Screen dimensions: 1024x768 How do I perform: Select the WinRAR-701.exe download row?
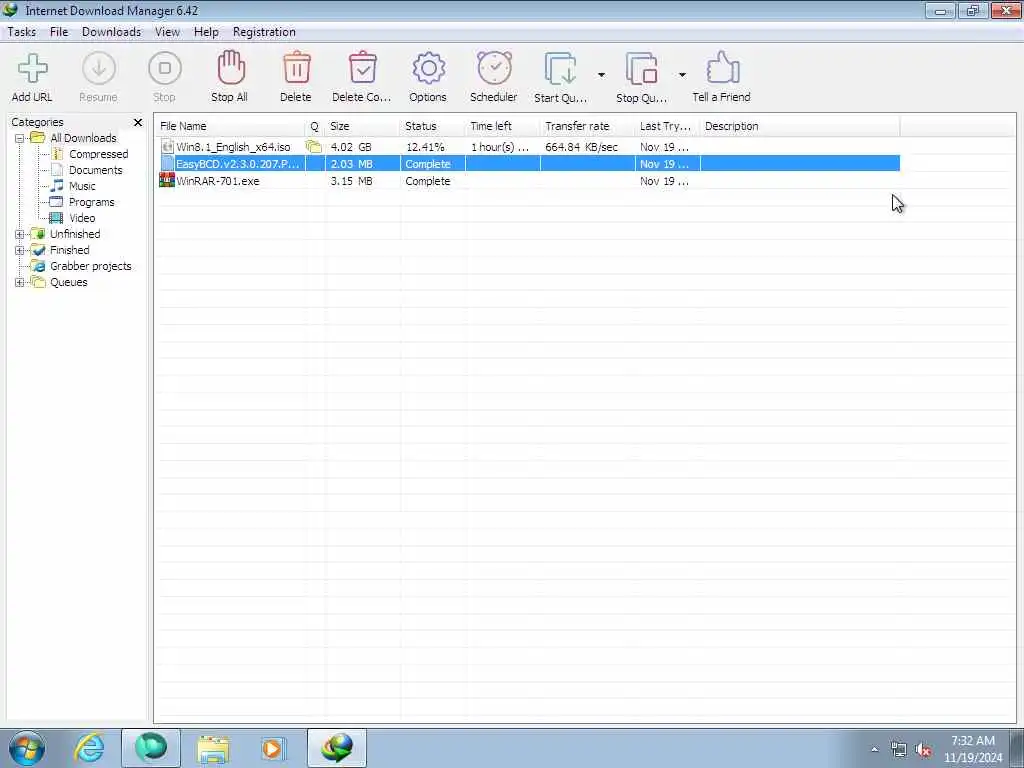[529, 181]
